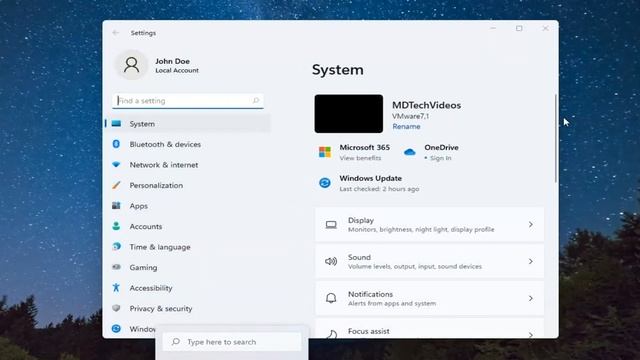Click the back arrow in Settings

tap(116, 33)
